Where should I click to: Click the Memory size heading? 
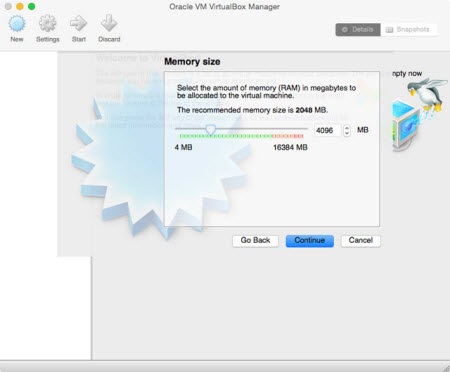tap(192, 62)
